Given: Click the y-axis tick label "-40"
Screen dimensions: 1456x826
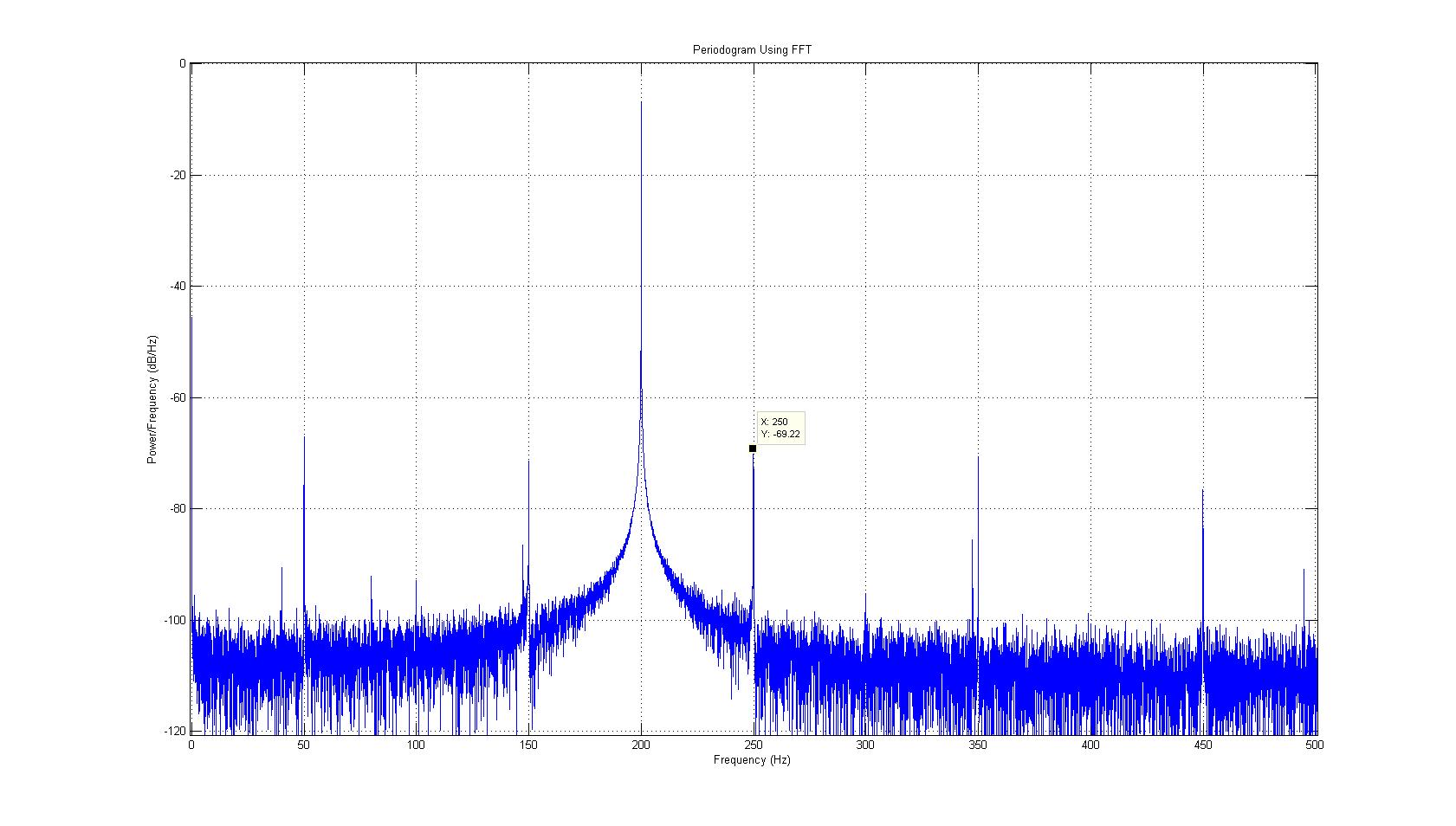Looking at the screenshot, I should (x=178, y=287).
